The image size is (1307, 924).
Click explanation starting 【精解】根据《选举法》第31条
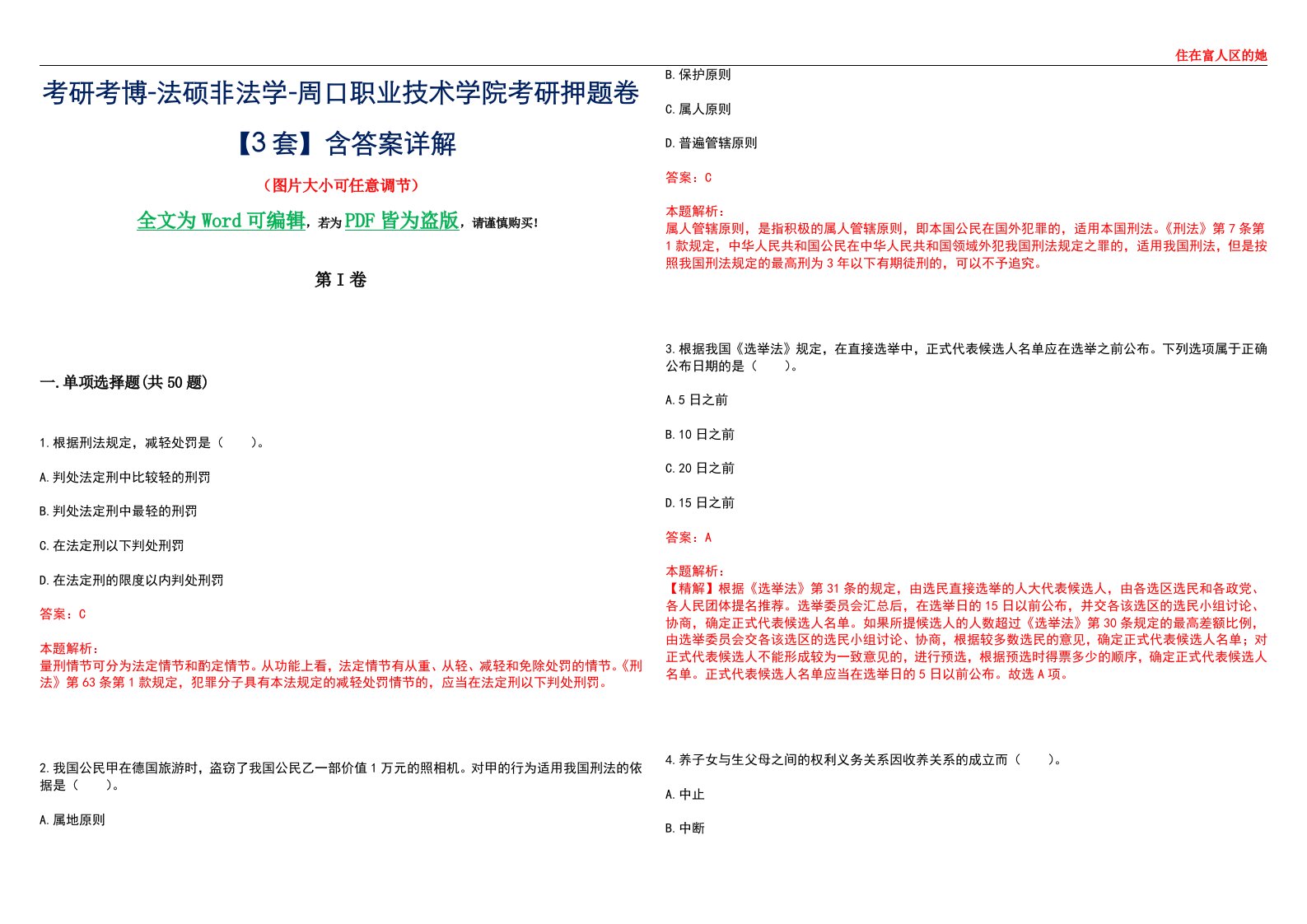966,631
